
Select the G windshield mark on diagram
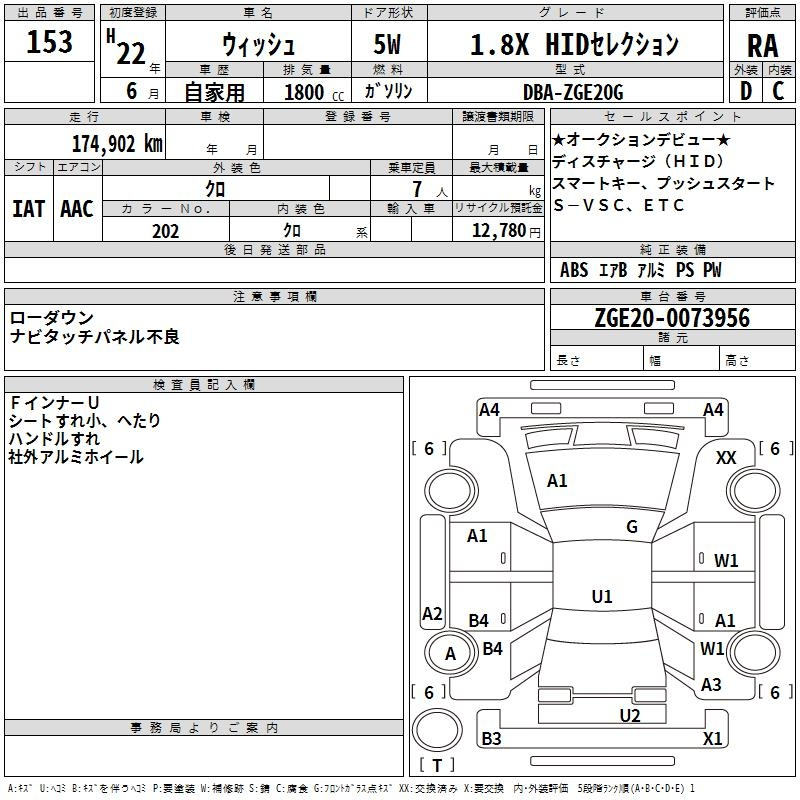[632, 526]
